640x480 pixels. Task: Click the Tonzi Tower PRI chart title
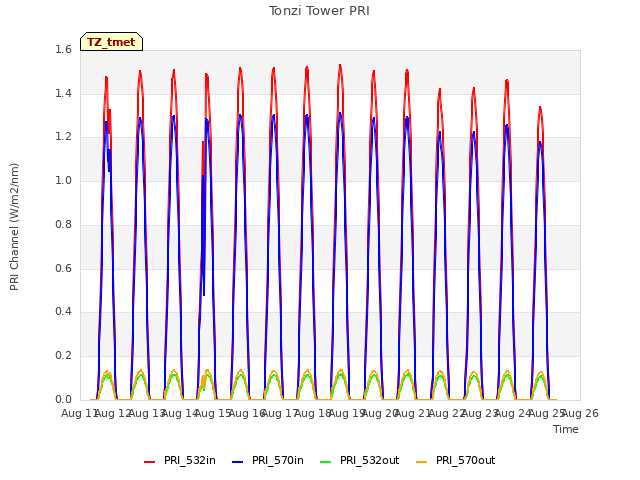click(x=319, y=11)
